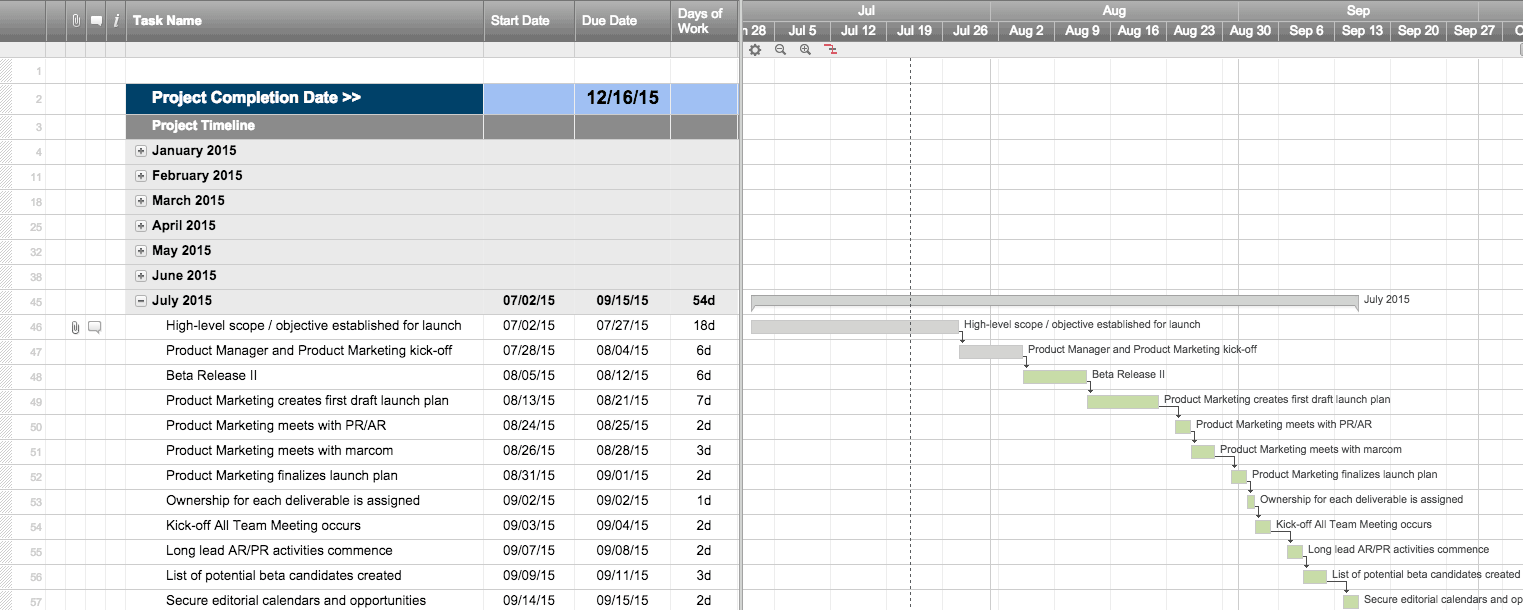Click the Project Completion Date 12/16/15 cell
This screenshot has width=1523, height=610.
(x=622, y=98)
